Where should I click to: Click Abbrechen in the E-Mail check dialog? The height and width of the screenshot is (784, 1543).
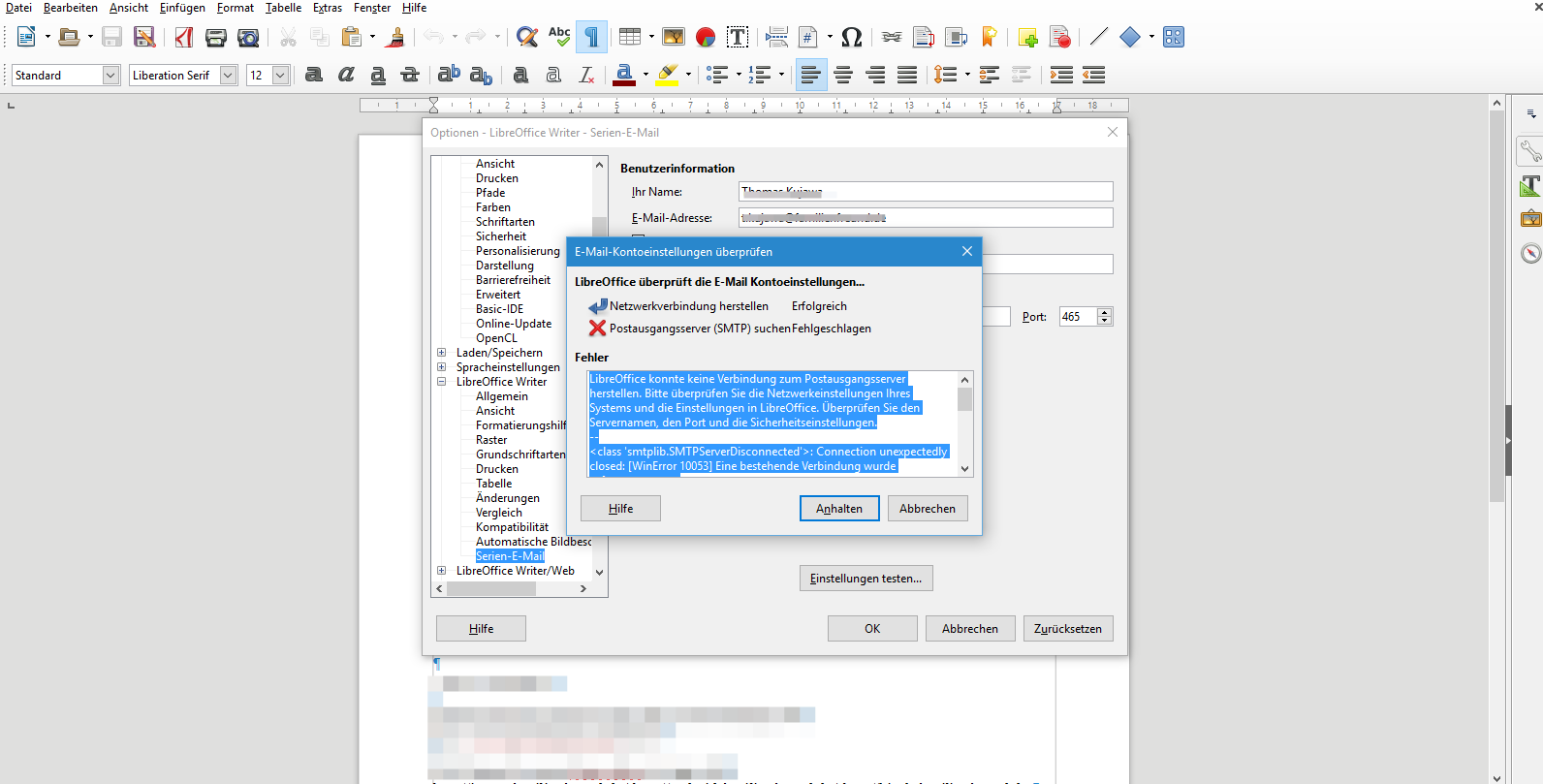[928, 508]
